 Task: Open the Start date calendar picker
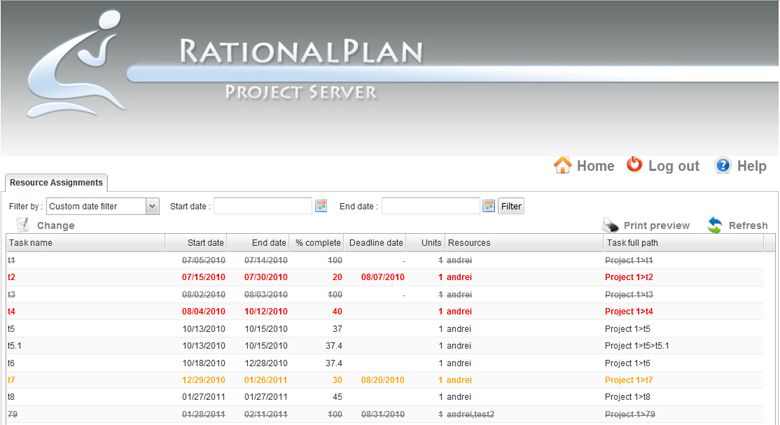tap(321, 206)
